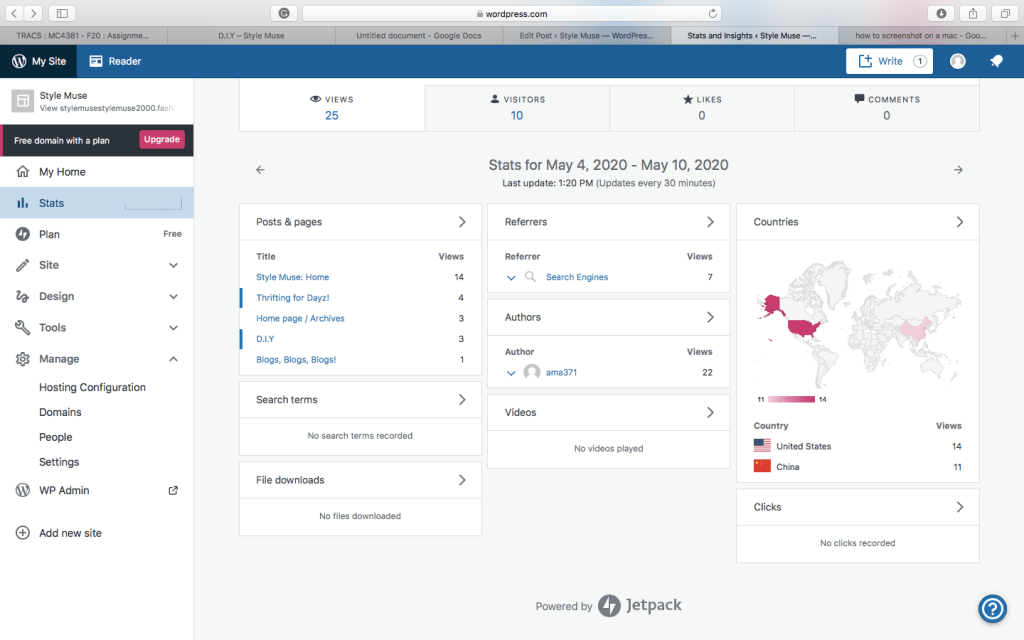Screen dimensions: 1024x640
Task: Switch to the Visitors stats tab
Action: coord(517,107)
